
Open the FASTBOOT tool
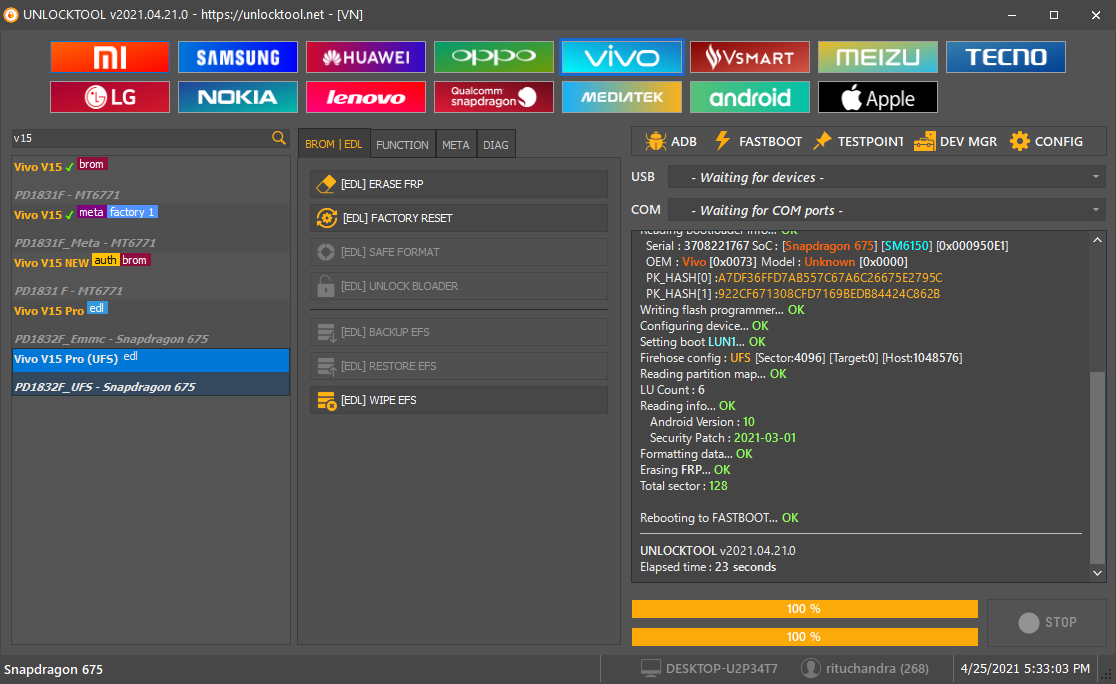[758, 142]
